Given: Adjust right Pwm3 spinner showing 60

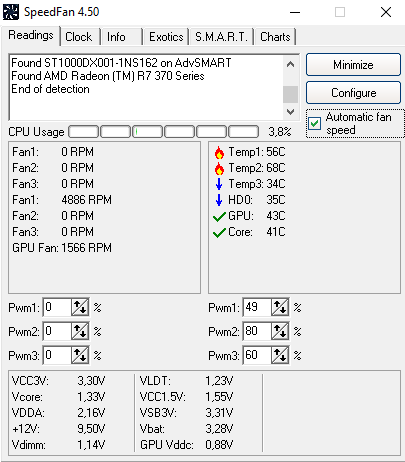Looking at the screenshot, I should 280,355.
